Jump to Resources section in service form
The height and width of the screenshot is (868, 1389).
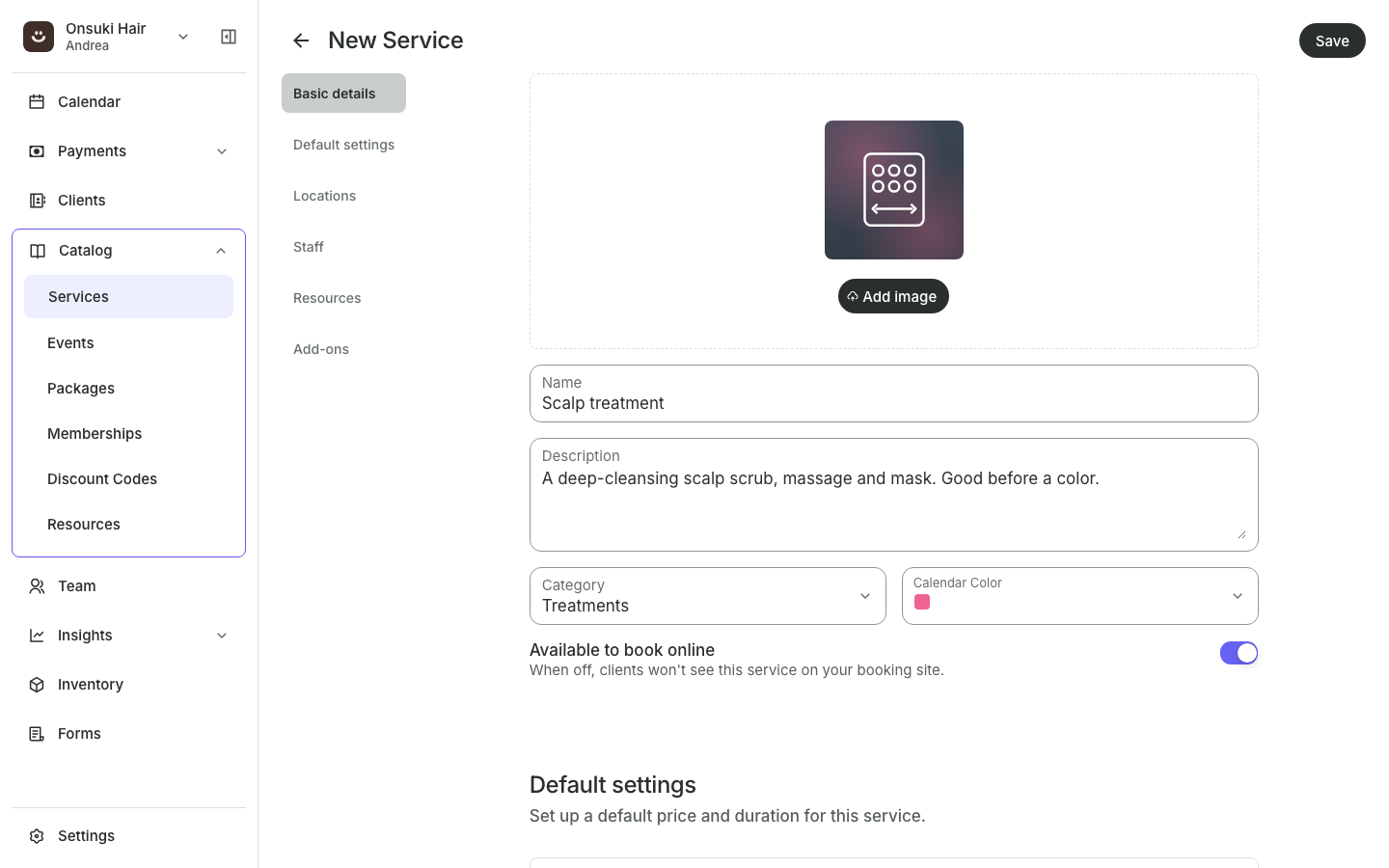[x=327, y=298]
